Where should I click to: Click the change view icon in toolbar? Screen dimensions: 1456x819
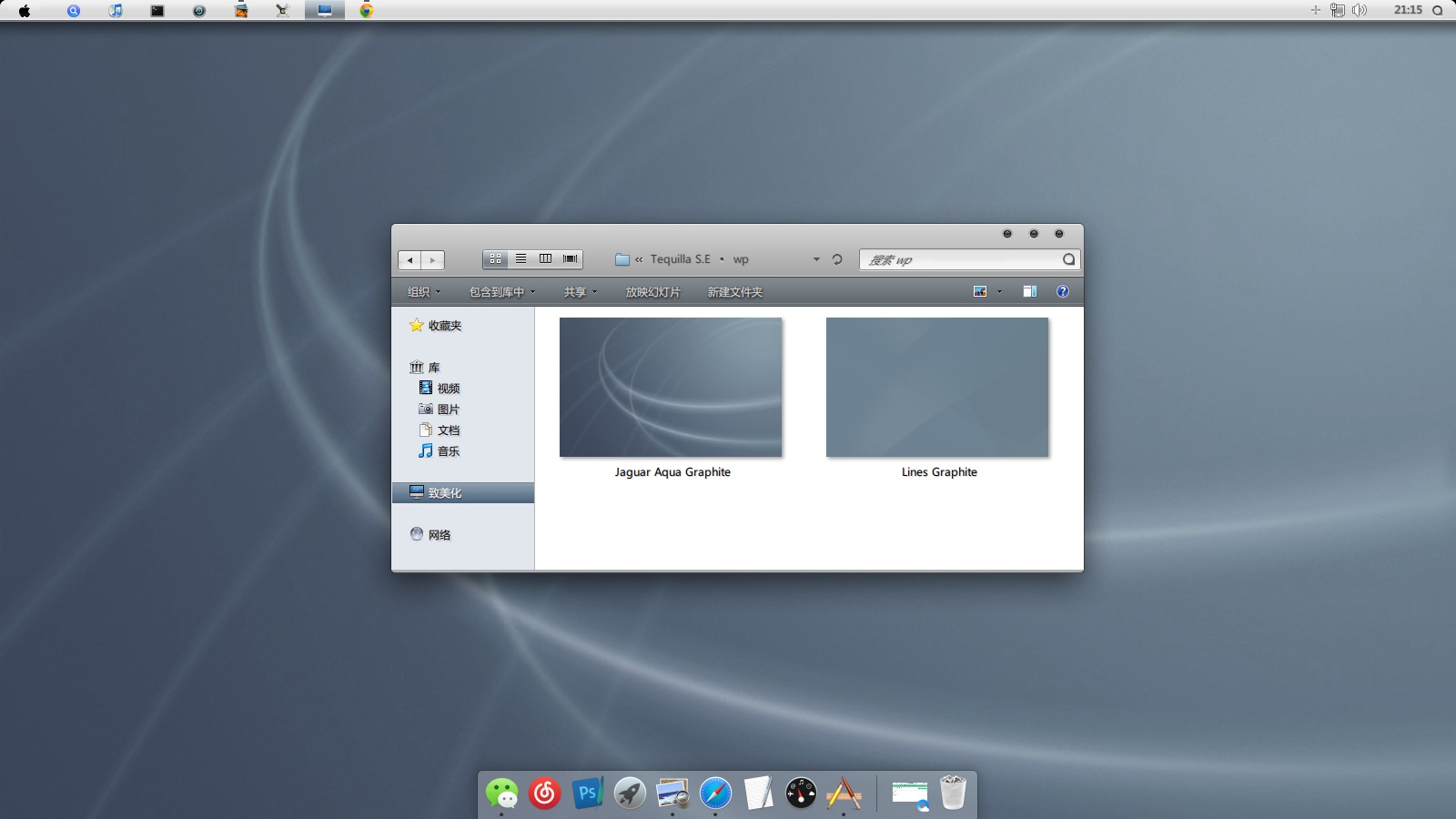(x=980, y=292)
